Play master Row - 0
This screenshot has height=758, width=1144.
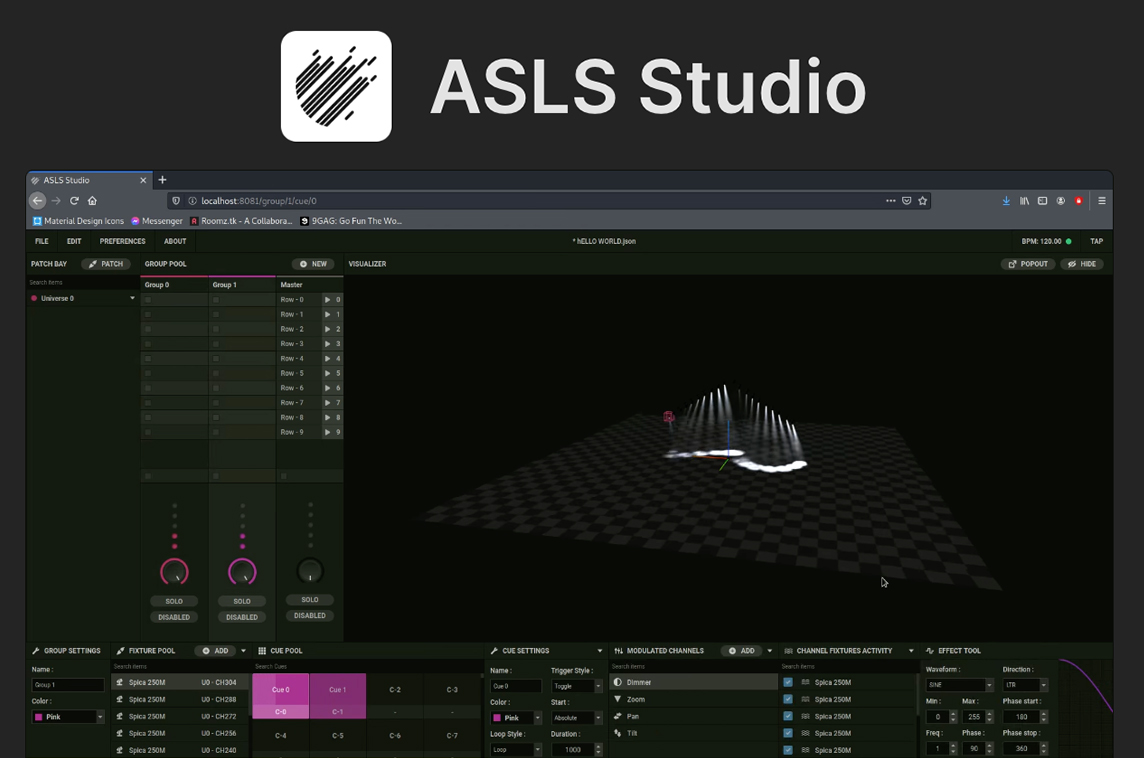pyautogui.click(x=328, y=300)
